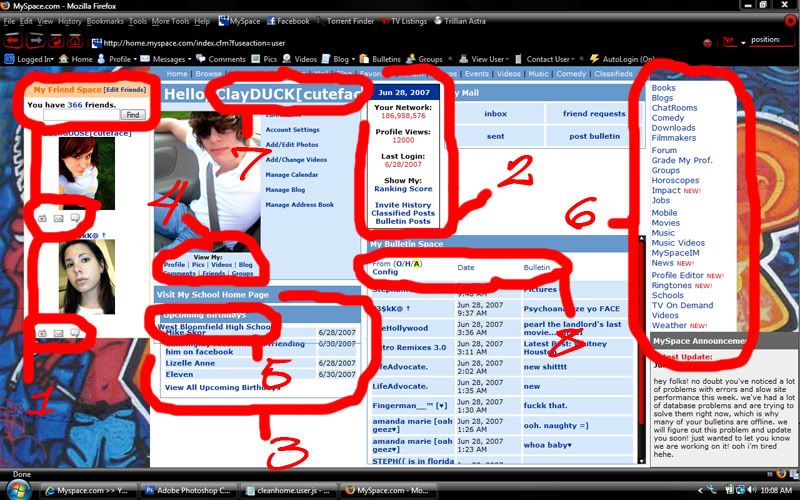Click Account Settings link

click(x=292, y=130)
